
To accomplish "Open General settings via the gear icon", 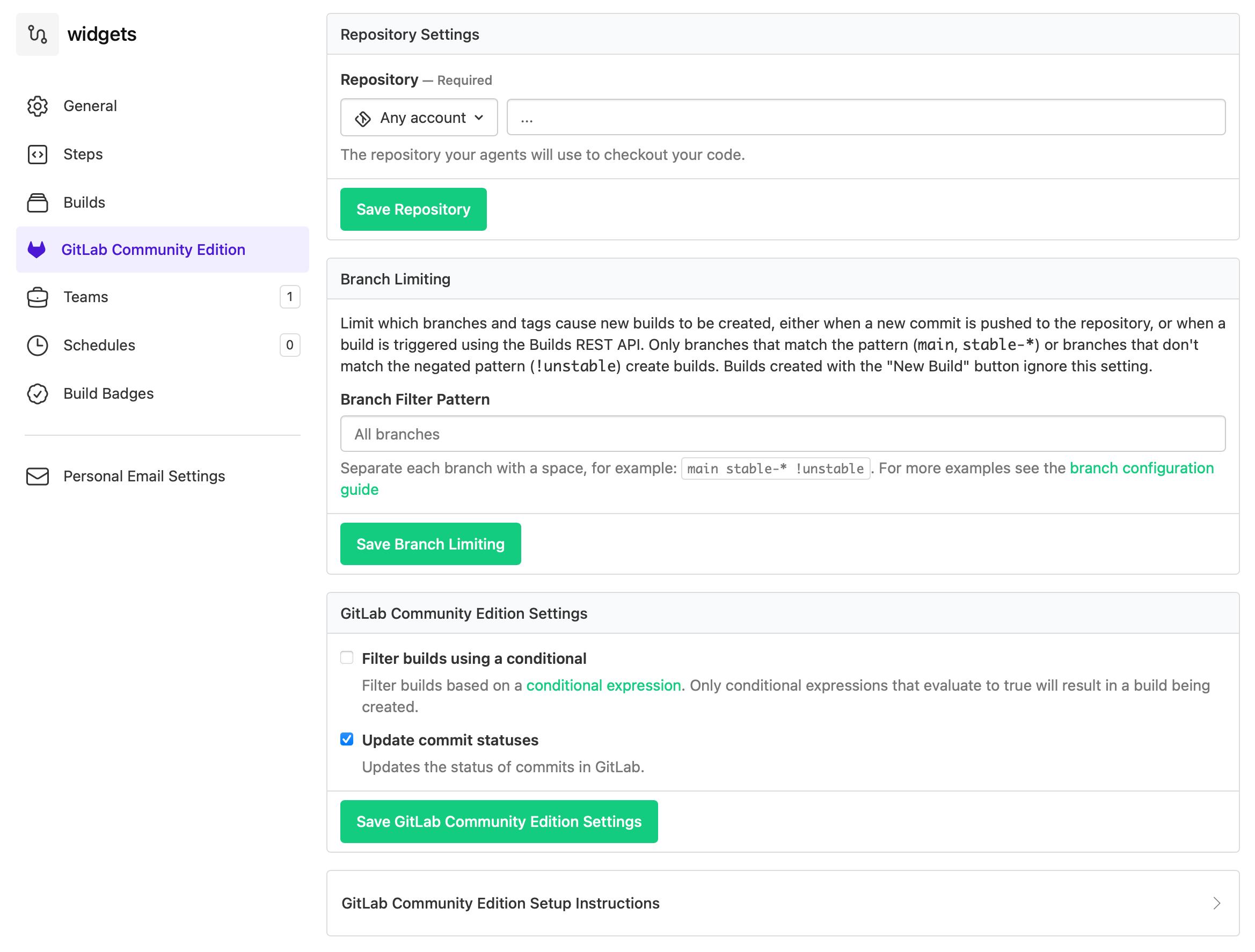I will (x=38, y=106).
